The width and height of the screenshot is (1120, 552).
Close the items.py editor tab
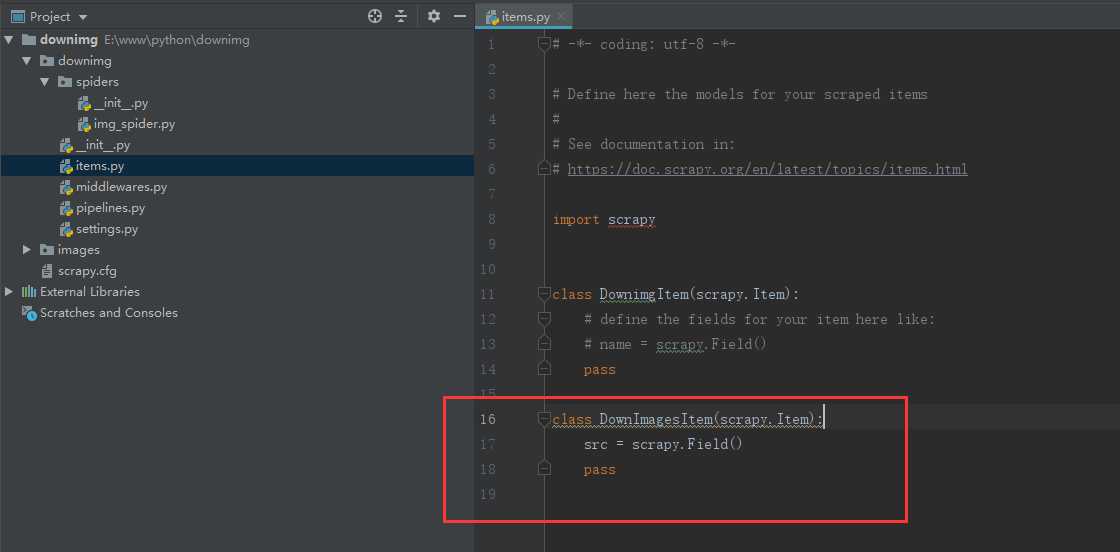click(561, 16)
